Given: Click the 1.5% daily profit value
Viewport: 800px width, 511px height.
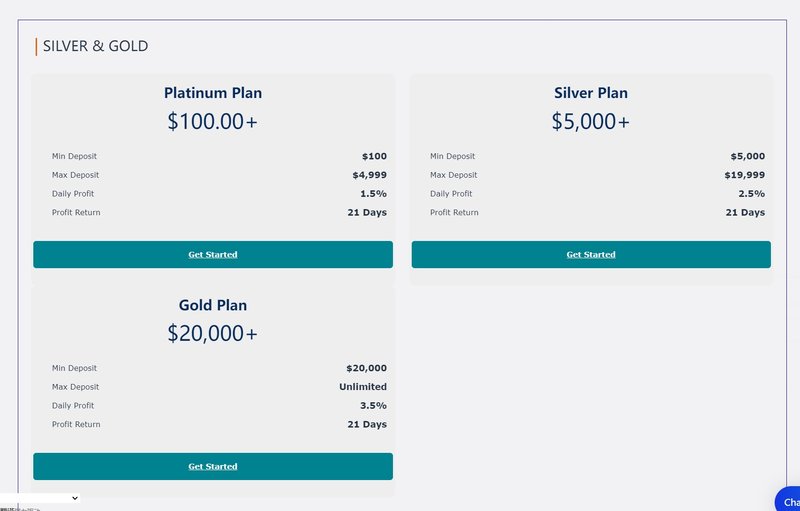Looking at the screenshot, I should coord(373,194).
